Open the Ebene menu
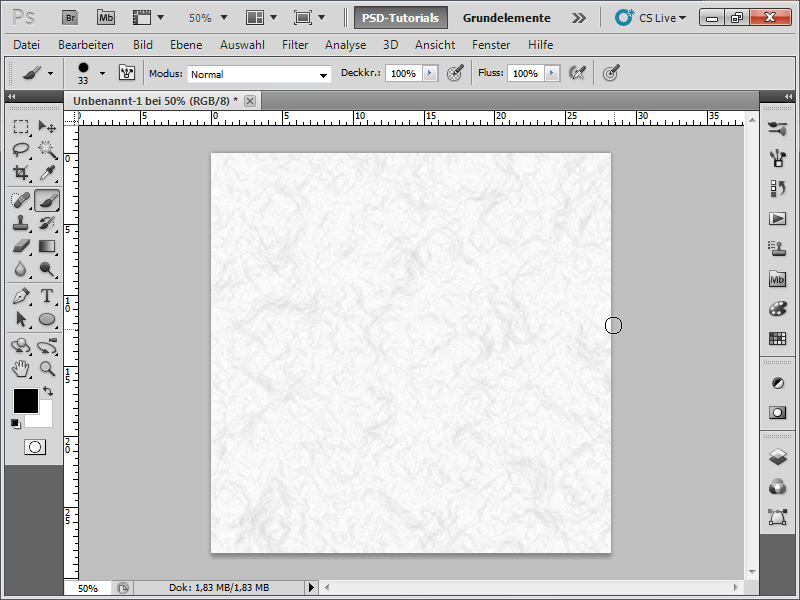This screenshot has height=600, width=800. 186,45
